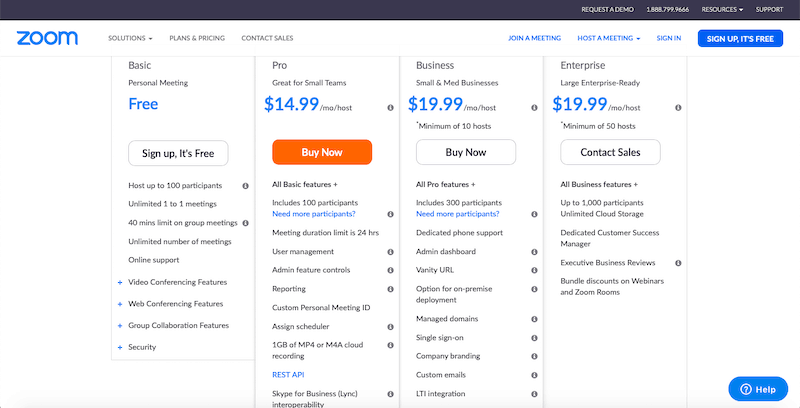Select Contact Sales in navigation bar

267,38
